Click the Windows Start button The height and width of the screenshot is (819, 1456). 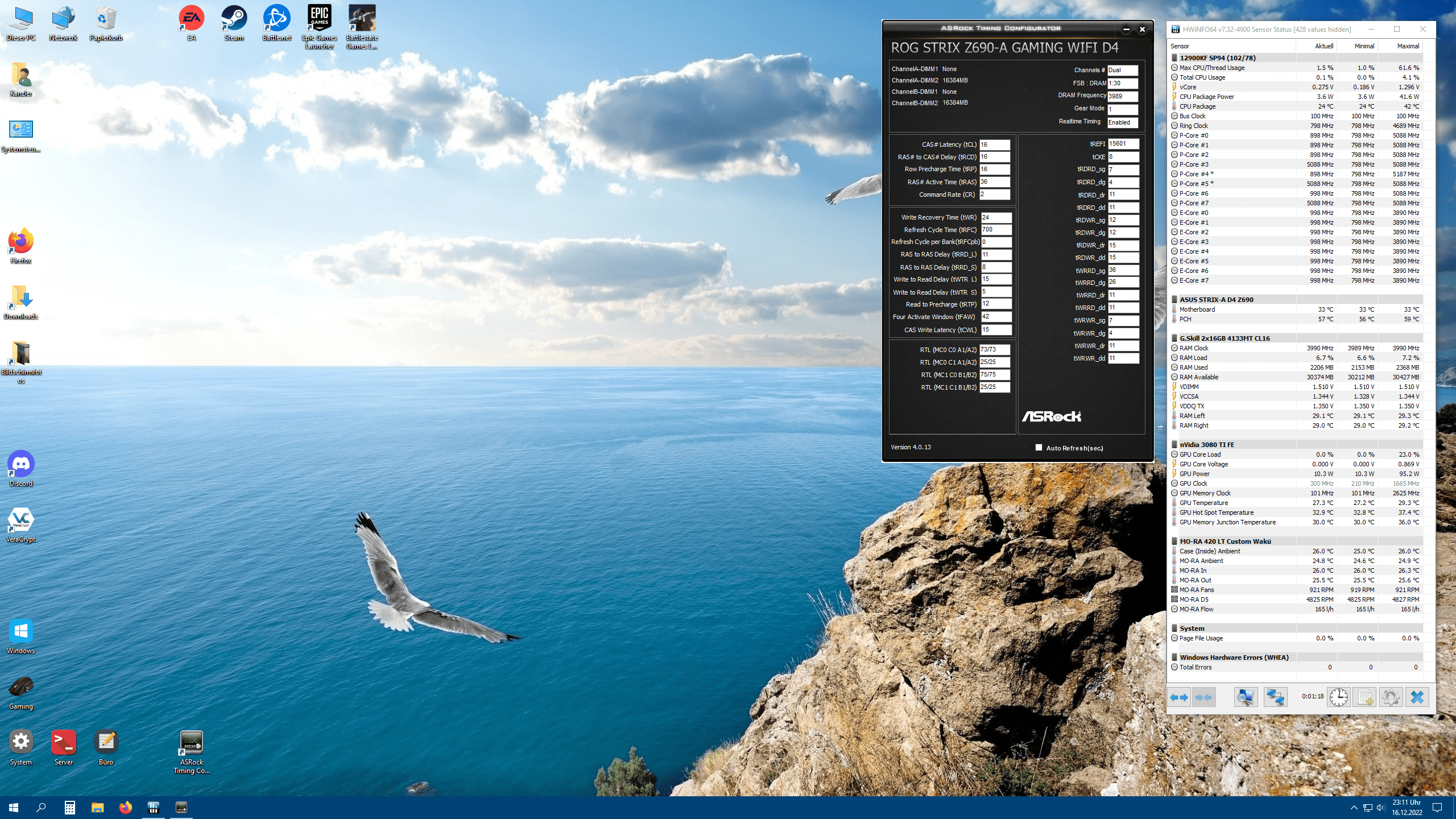pos(14,807)
